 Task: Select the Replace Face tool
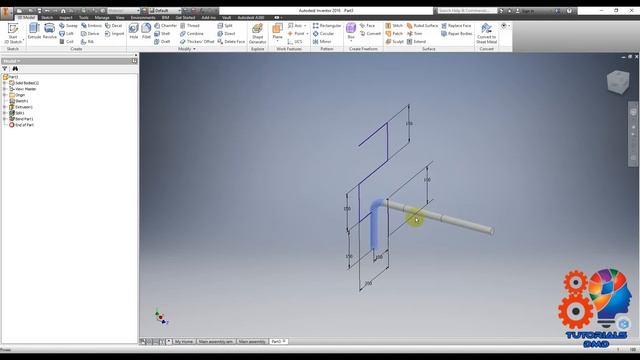456,26
